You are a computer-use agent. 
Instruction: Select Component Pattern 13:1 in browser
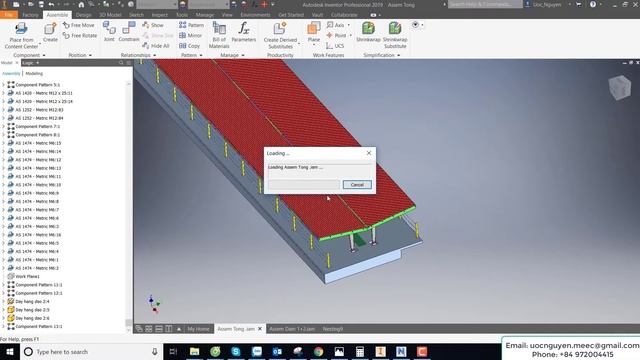pyautogui.click(x=39, y=327)
